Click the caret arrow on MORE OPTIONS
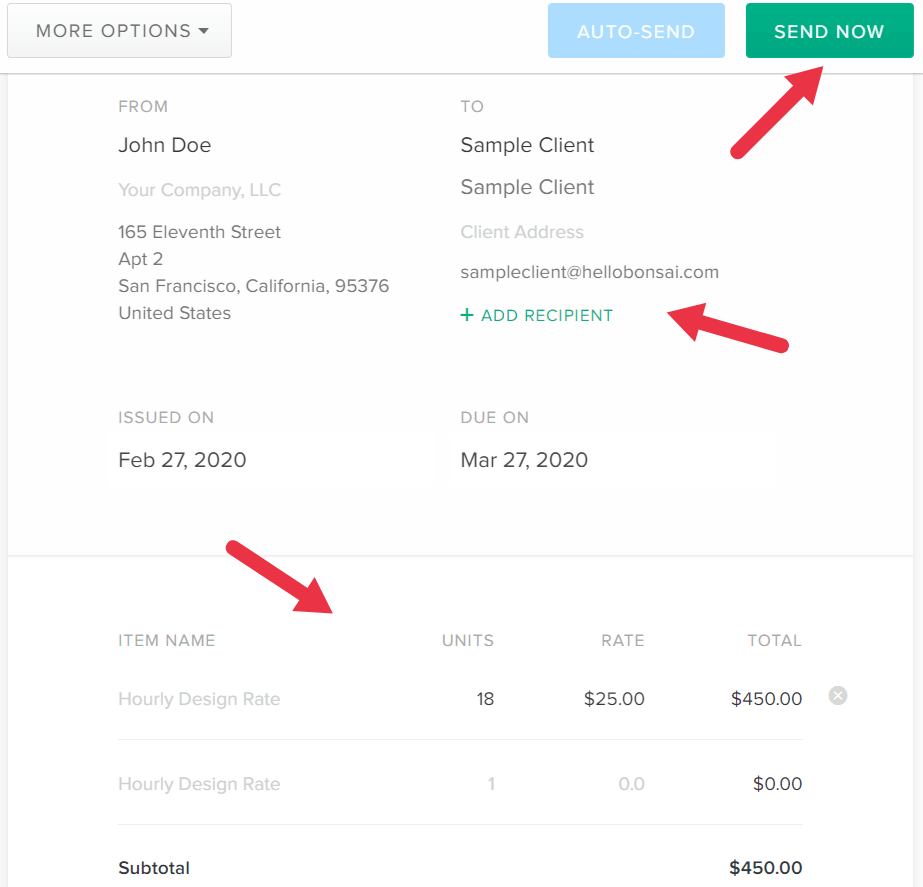 [203, 30]
